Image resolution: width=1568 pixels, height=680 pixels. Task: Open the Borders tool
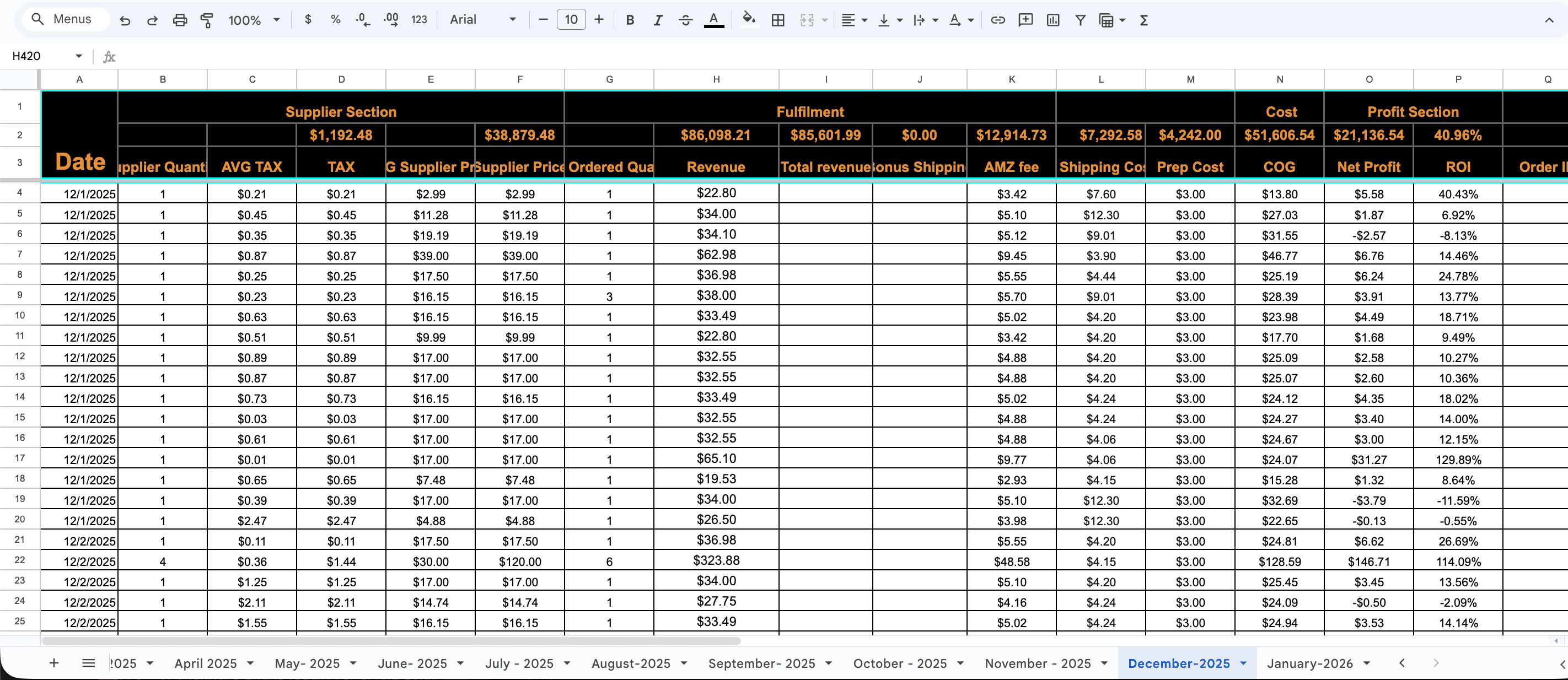(x=777, y=20)
